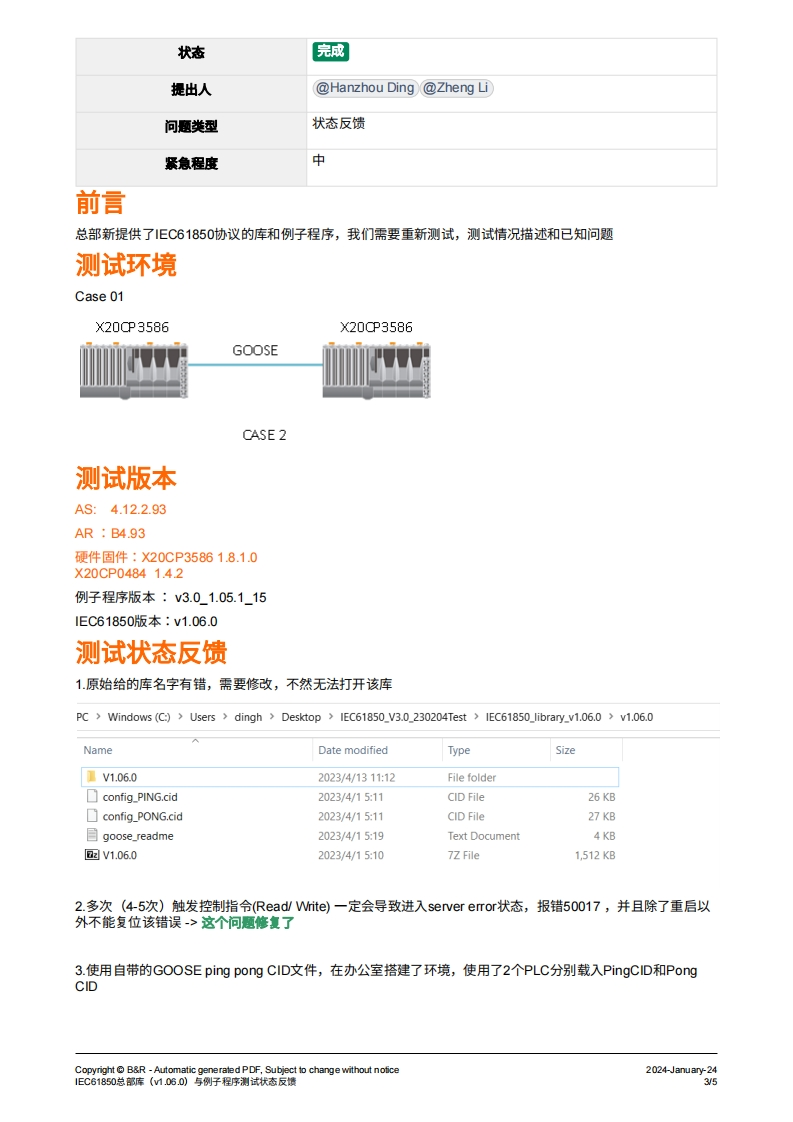Open the @Zheng Li user mention
This screenshot has height=1122, width=793.
point(456,88)
